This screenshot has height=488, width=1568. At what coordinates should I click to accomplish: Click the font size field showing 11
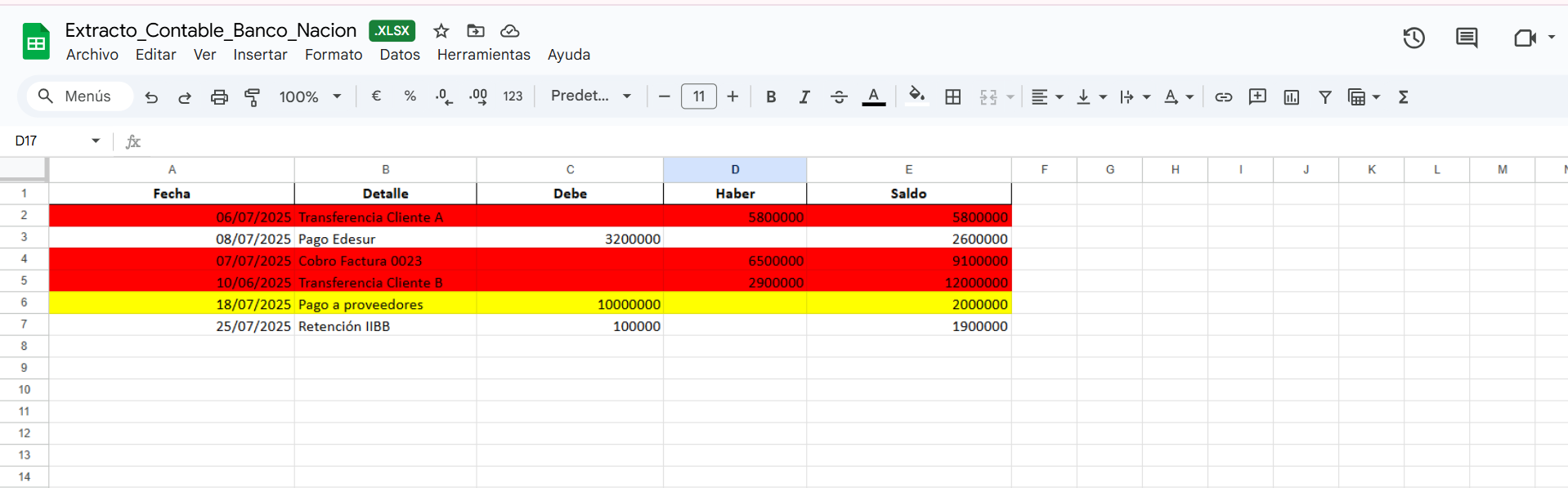(x=699, y=96)
